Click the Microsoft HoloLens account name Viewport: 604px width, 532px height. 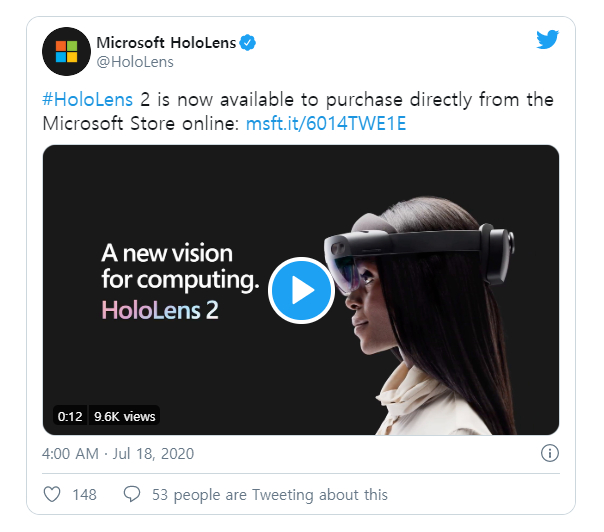(166, 42)
